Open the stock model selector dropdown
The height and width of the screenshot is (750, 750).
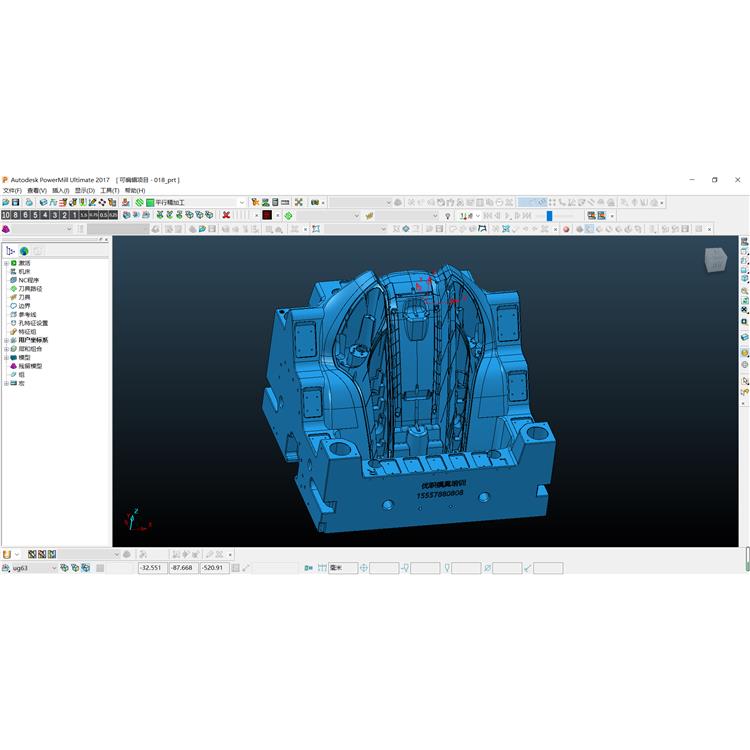[69, 229]
